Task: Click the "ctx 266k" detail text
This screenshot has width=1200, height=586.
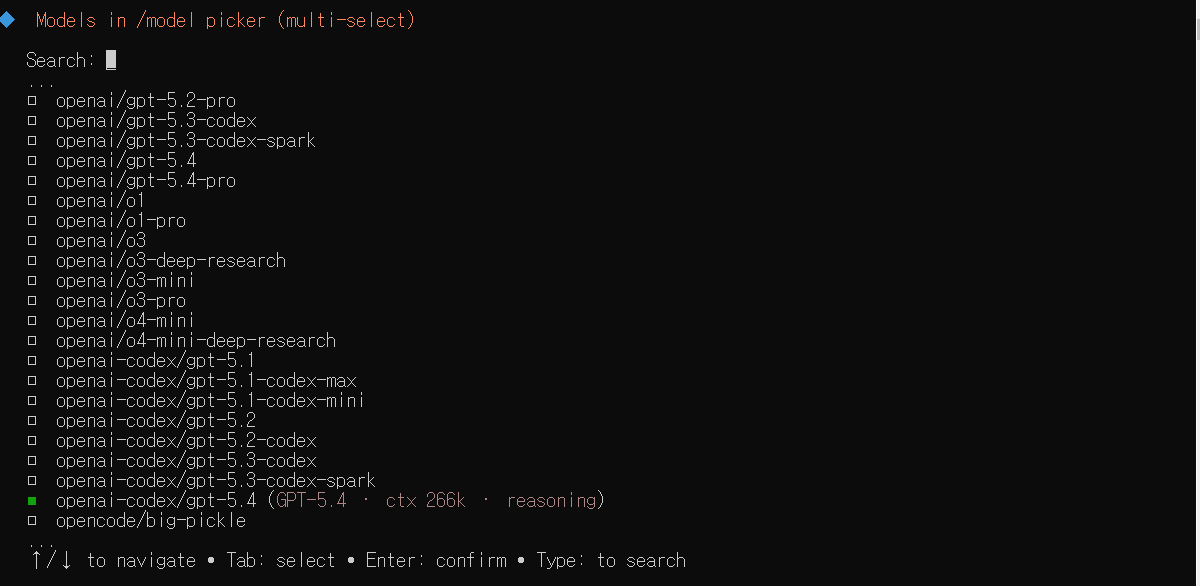Action: [x=425, y=501]
